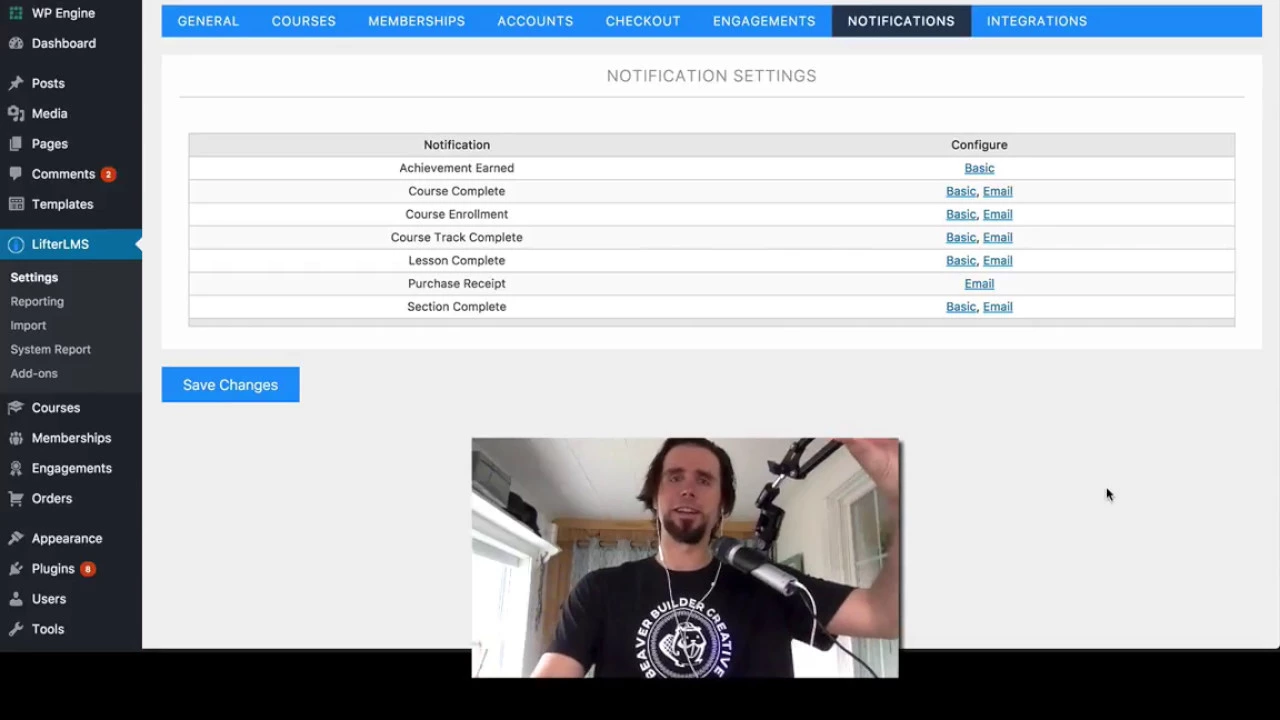Open Dashboard via its gauge icon
This screenshot has height=720, width=1280.
16,43
